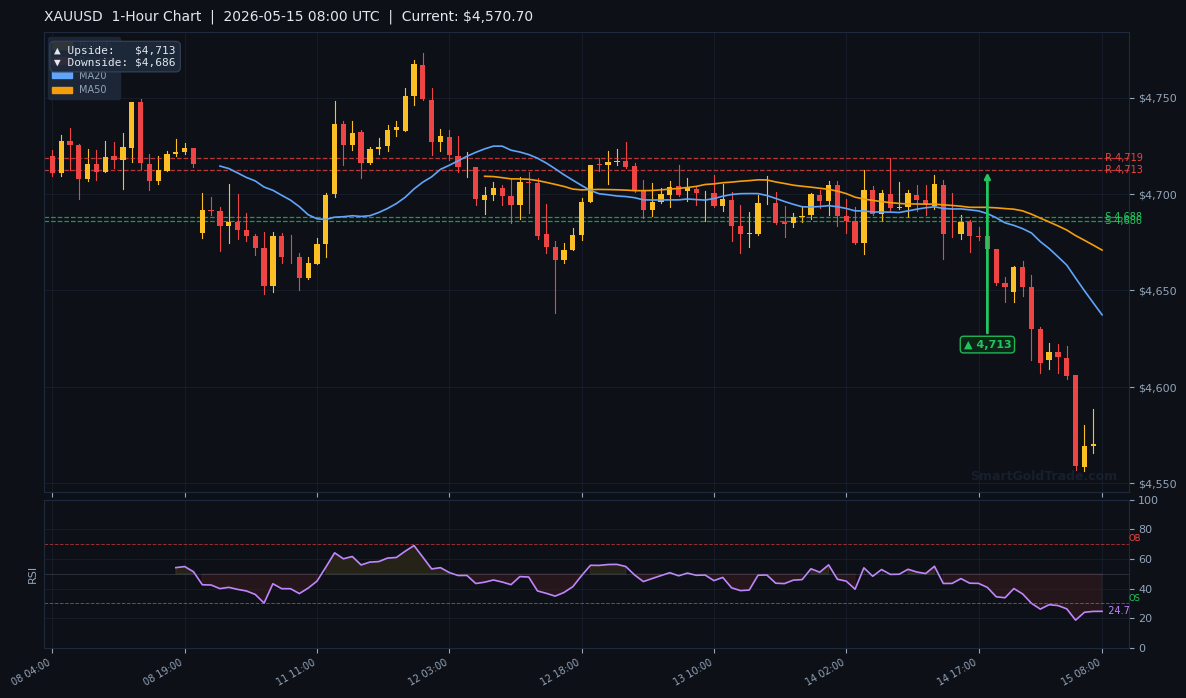The height and width of the screenshot is (698, 1186).
Task: Select the 'XAUUSD 1-Hour Chart' title text
Action: (x=123, y=17)
